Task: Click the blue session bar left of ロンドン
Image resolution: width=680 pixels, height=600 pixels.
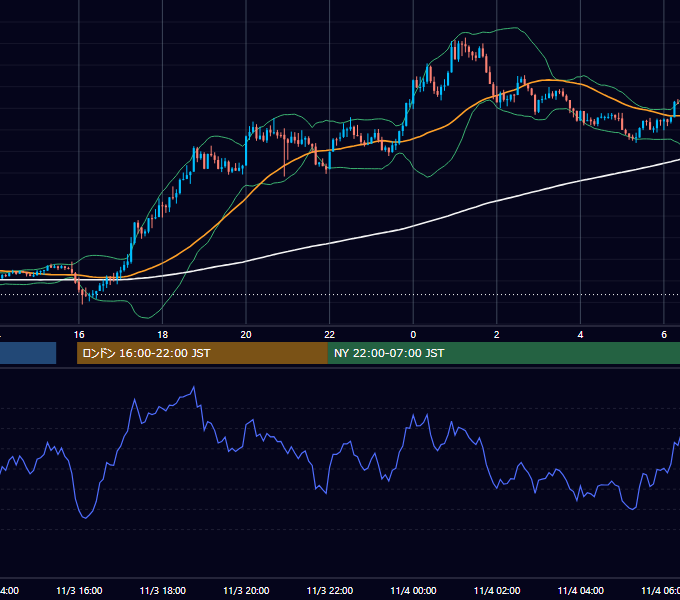Action: [28, 353]
